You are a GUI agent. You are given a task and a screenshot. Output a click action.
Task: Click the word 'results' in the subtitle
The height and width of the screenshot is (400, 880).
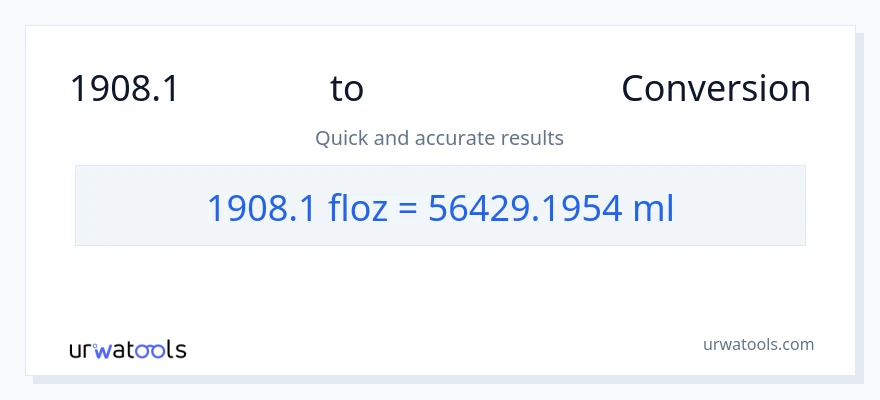[x=533, y=138]
